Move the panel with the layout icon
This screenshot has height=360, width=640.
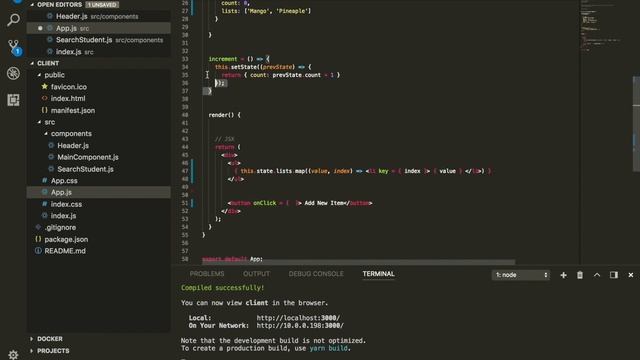[x=613, y=275]
